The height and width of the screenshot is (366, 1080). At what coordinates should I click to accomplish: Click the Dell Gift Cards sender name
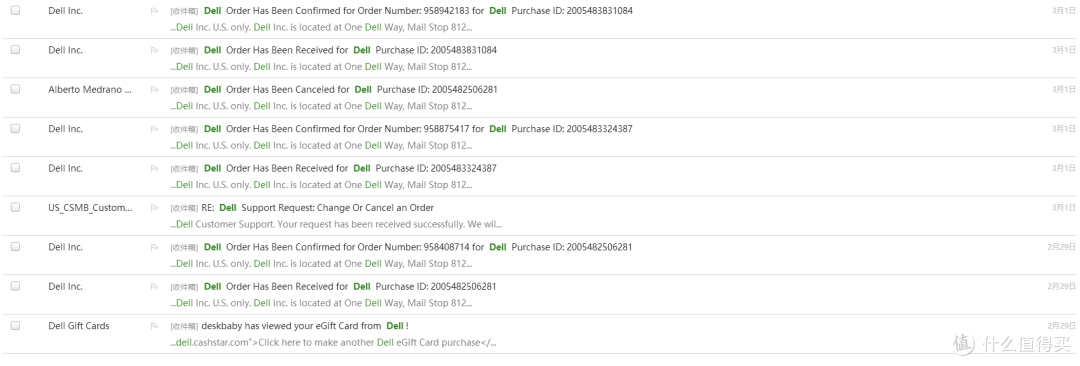click(79, 326)
